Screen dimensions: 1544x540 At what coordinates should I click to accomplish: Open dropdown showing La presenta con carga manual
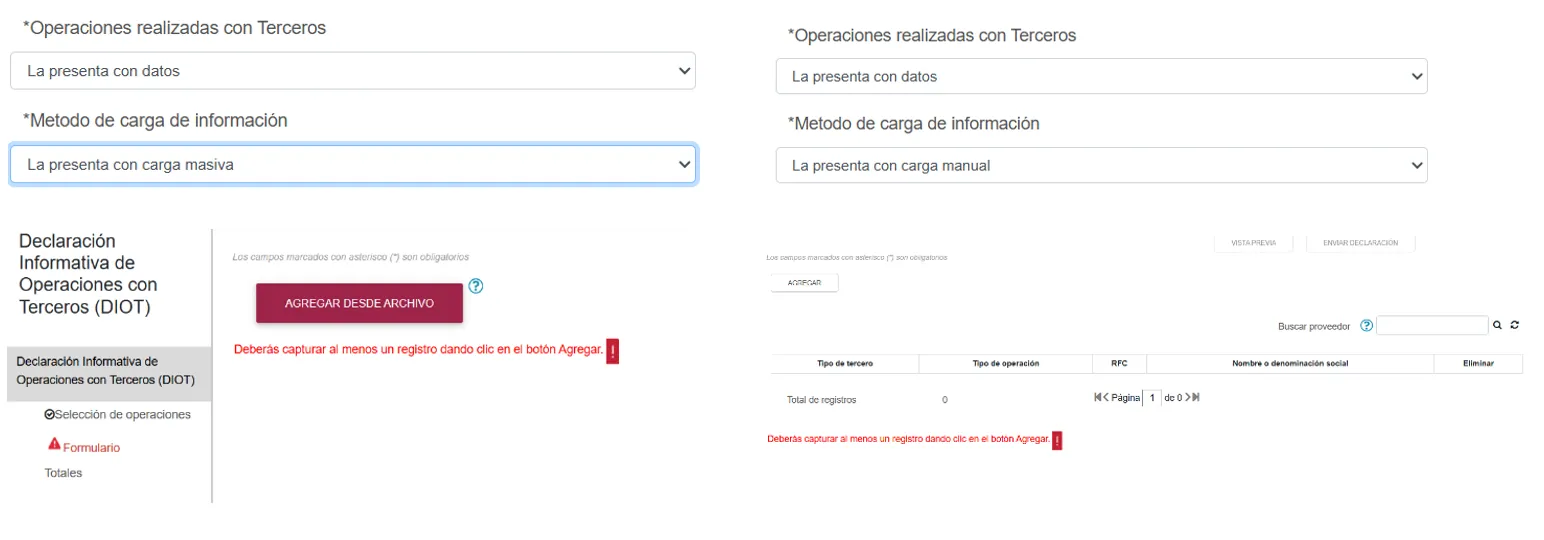point(1102,165)
